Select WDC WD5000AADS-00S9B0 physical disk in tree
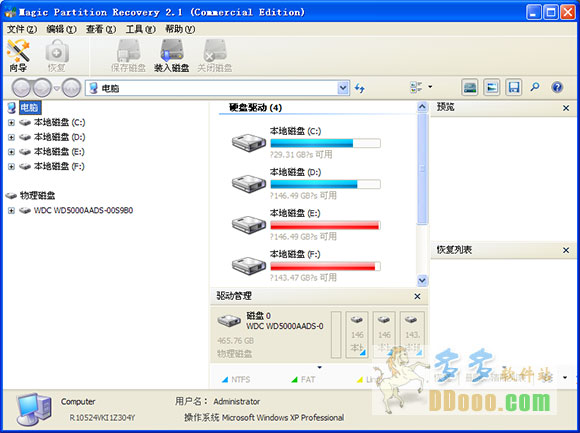The image size is (580, 433). coord(83,210)
